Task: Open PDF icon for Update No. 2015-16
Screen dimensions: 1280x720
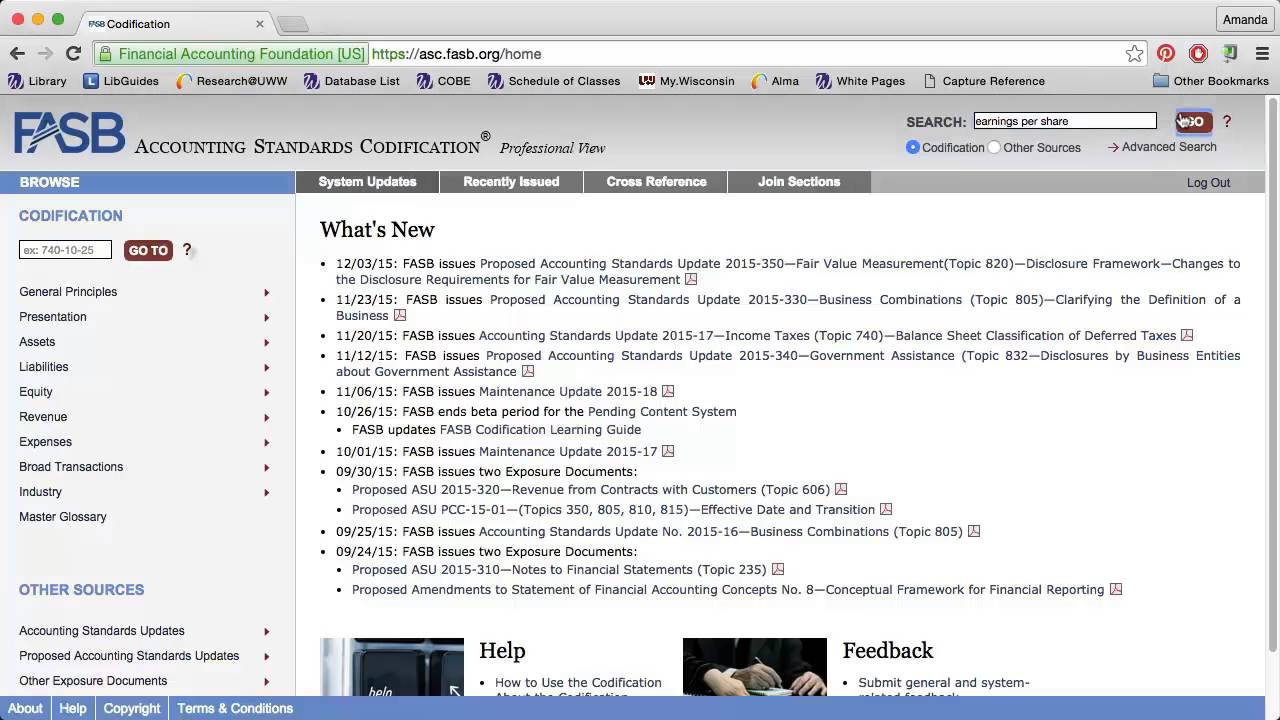Action: (974, 532)
